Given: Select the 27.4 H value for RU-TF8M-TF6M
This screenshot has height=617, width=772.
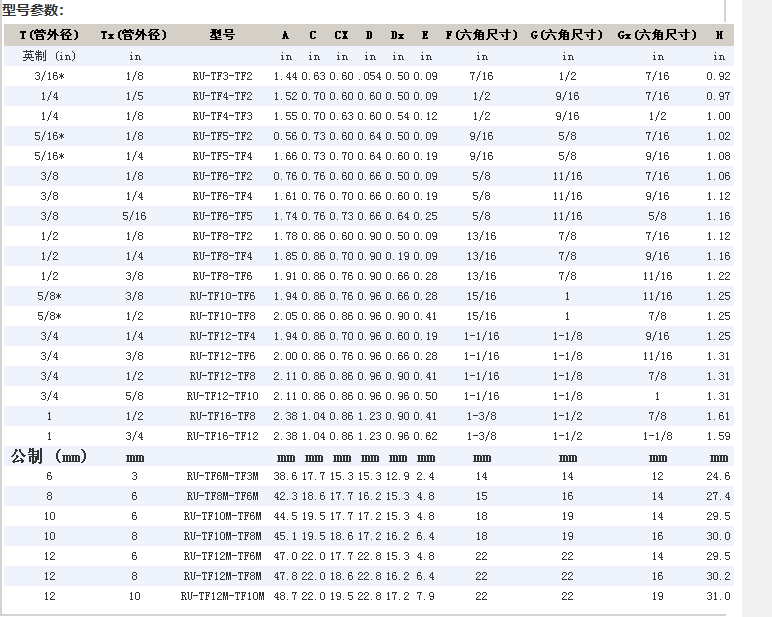Looking at the screenshot, I should [x=718, y=496].
